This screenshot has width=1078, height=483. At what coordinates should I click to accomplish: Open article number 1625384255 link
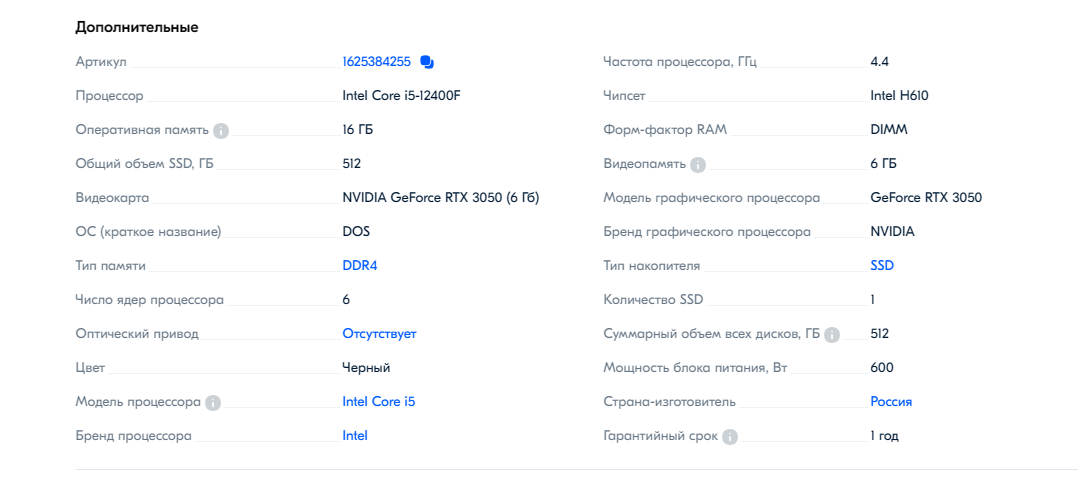tap(377, 62)
